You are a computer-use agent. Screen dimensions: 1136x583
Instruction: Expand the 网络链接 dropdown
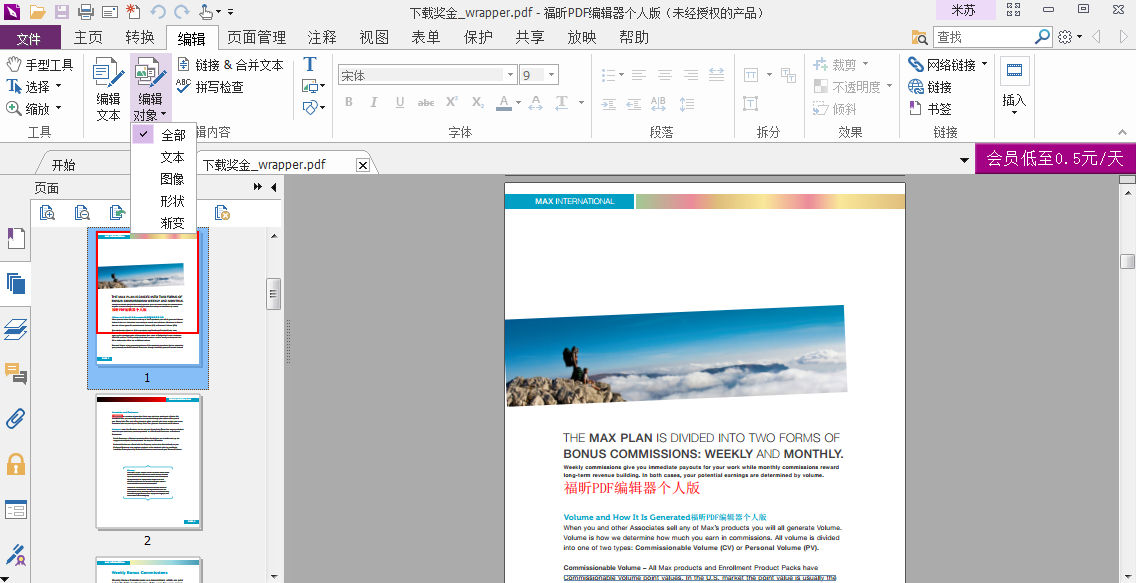tap(985, 64)
